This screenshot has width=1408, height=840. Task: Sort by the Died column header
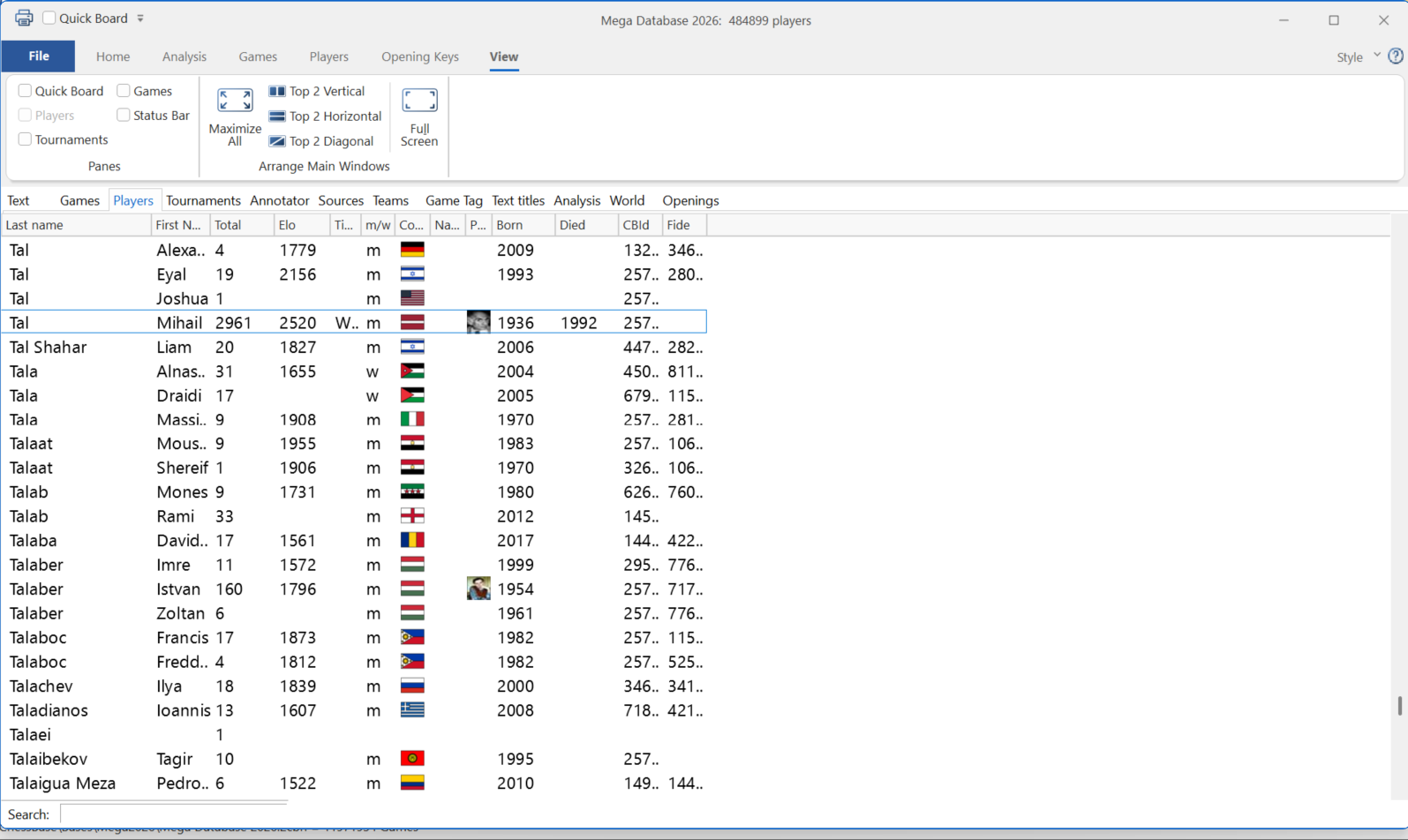point(586,225)
